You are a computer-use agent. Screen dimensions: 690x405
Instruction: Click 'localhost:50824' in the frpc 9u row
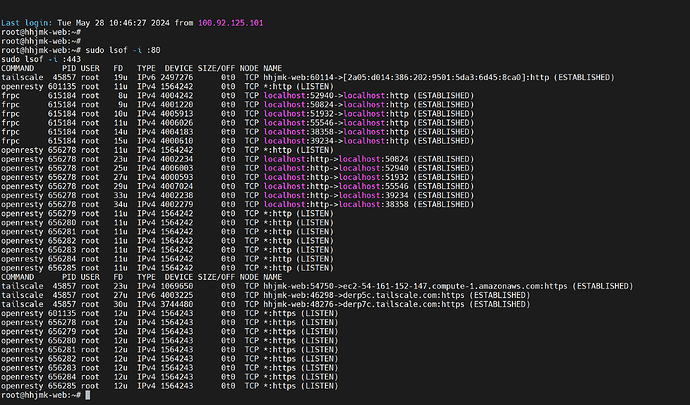point(298,105)
